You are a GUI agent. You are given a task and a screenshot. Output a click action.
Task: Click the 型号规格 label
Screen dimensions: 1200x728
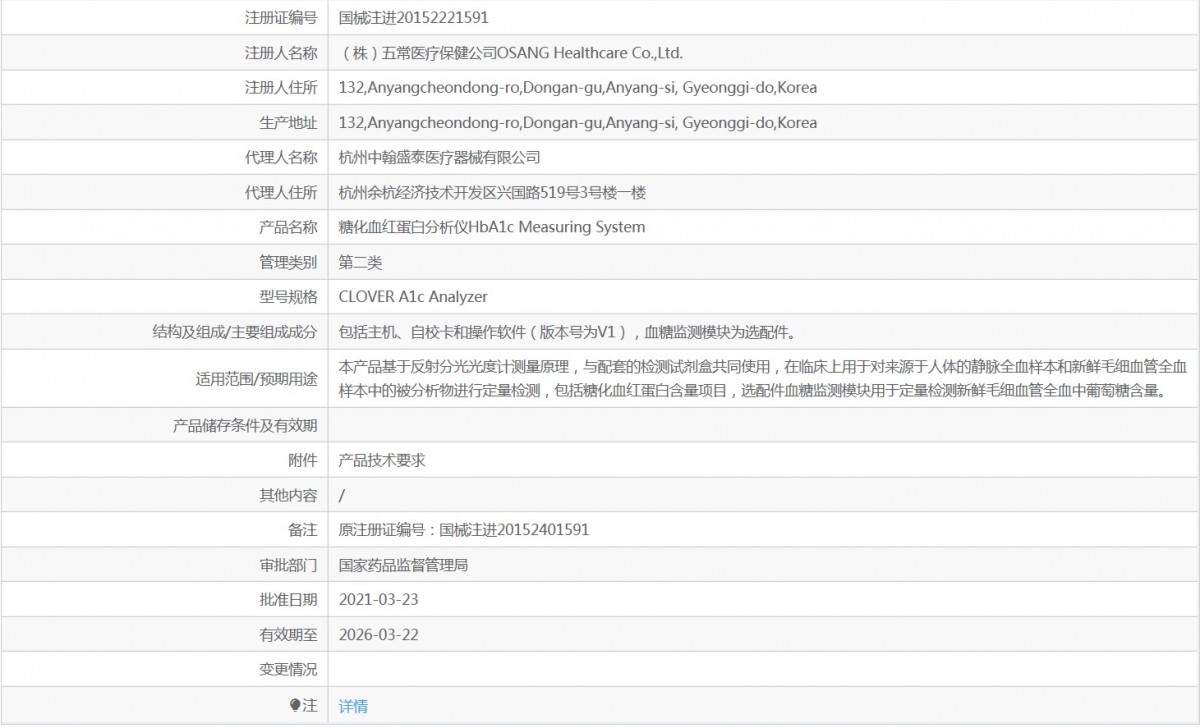coord(288,297)
